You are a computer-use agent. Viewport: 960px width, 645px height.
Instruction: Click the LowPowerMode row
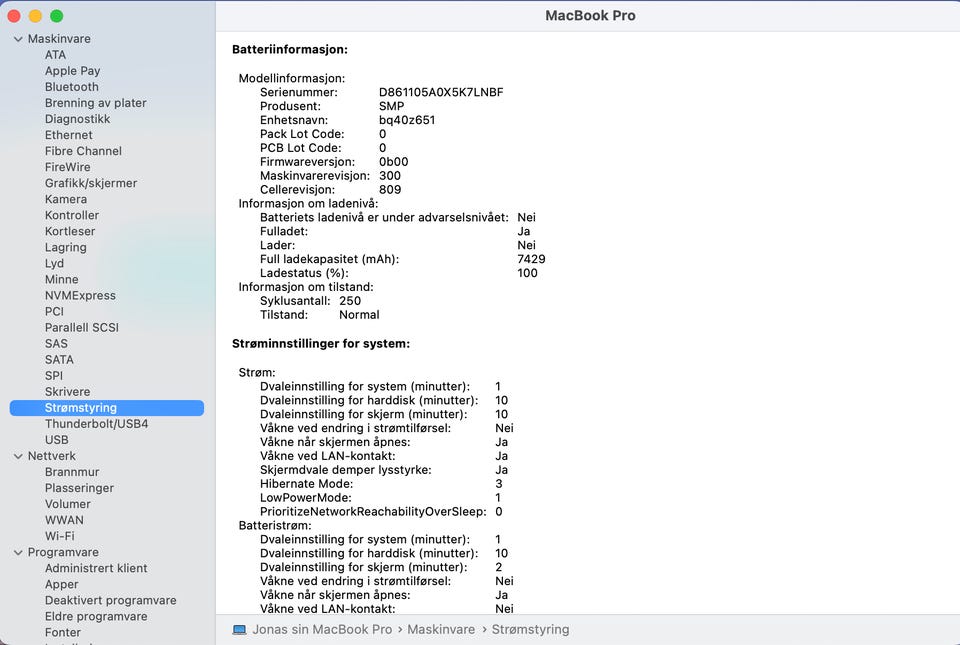[x=380, y=498]
